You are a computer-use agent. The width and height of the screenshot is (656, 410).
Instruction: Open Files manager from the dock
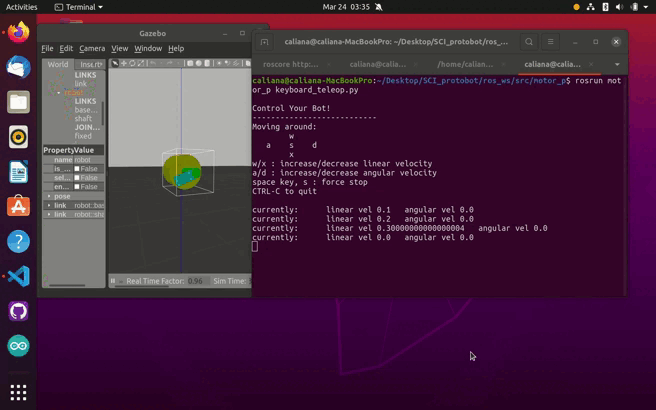pyautogui.click(x=18, y=102)
